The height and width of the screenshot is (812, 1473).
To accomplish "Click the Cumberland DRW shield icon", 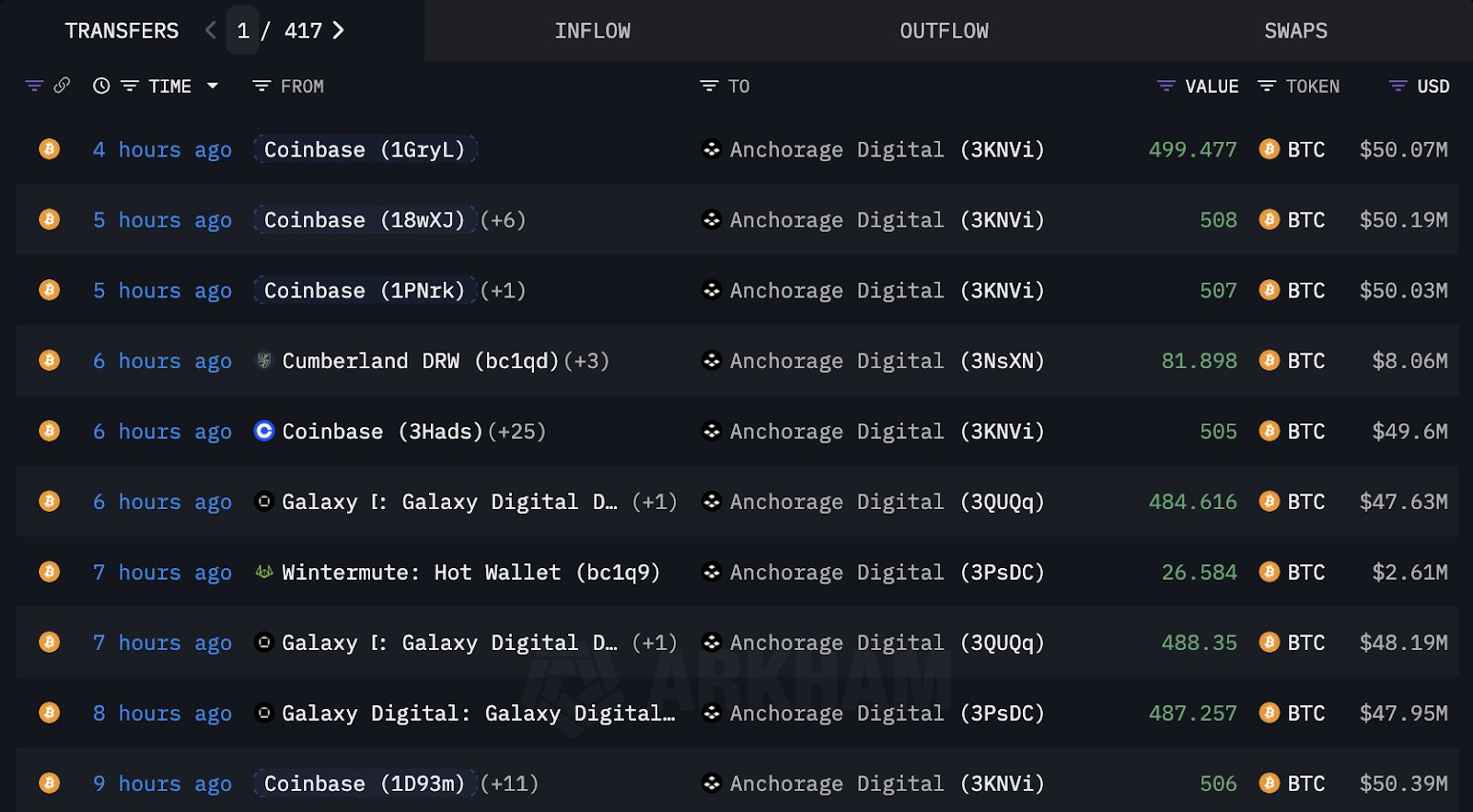I will 264,361.
